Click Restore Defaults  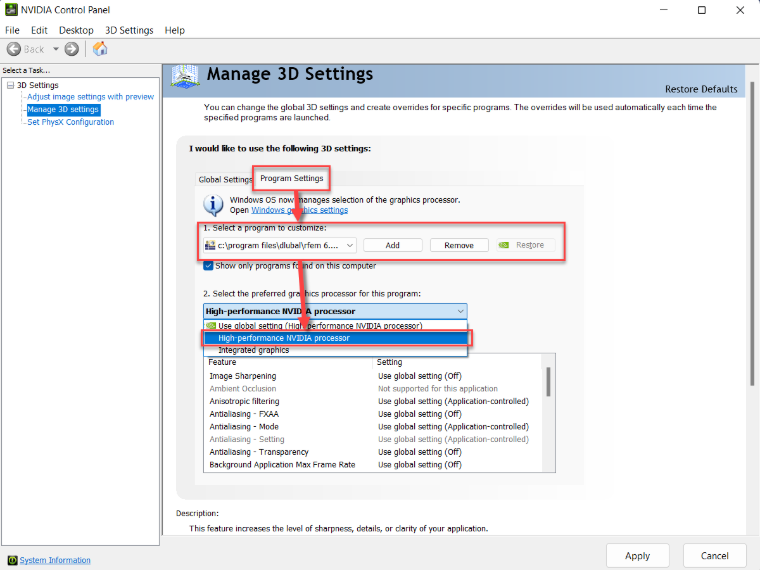[701, 89]
